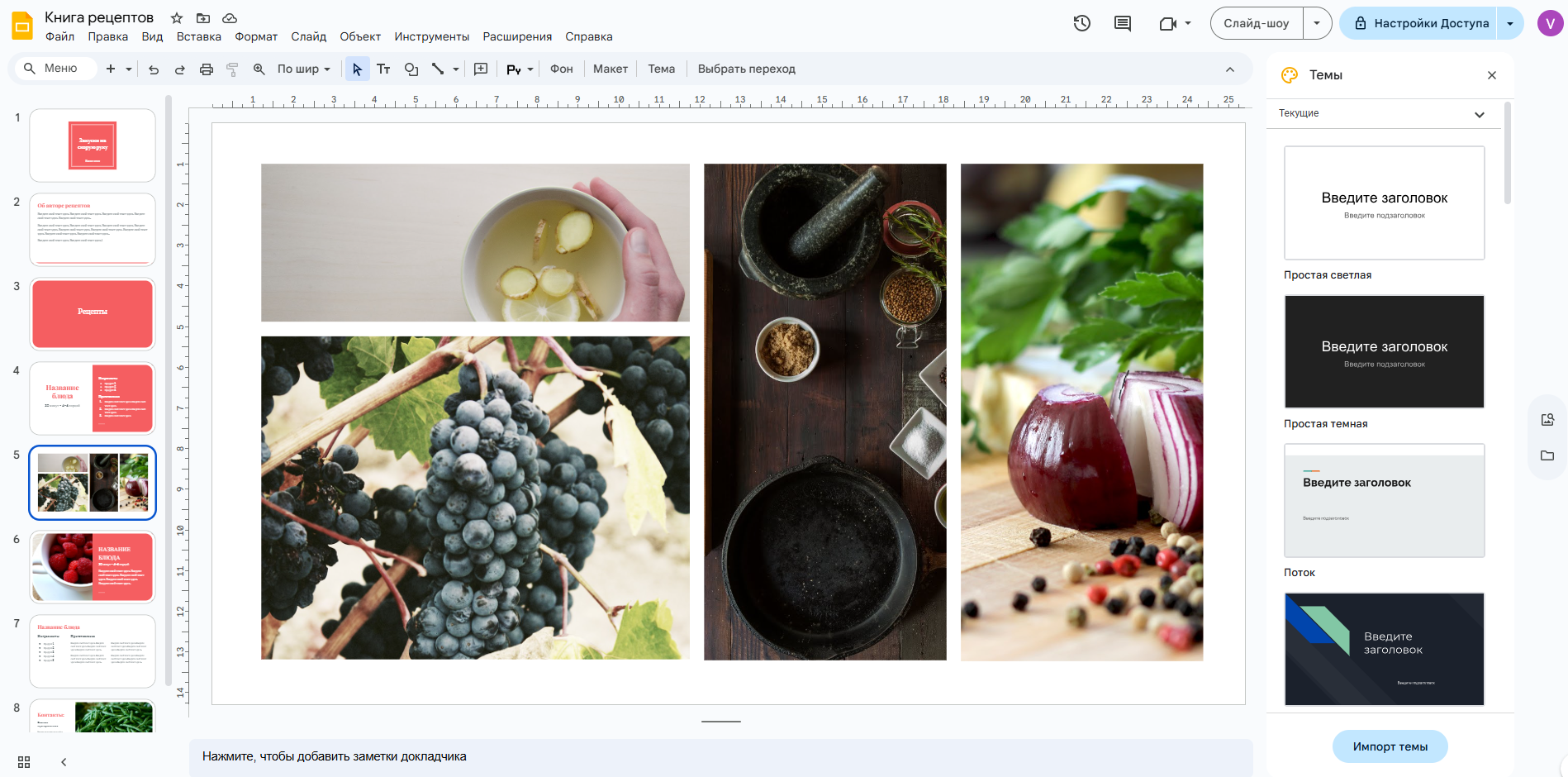Select the Text box tool
Image resolution: width=1568 pixels, height=777 pixels.
[x=383, y=69]
